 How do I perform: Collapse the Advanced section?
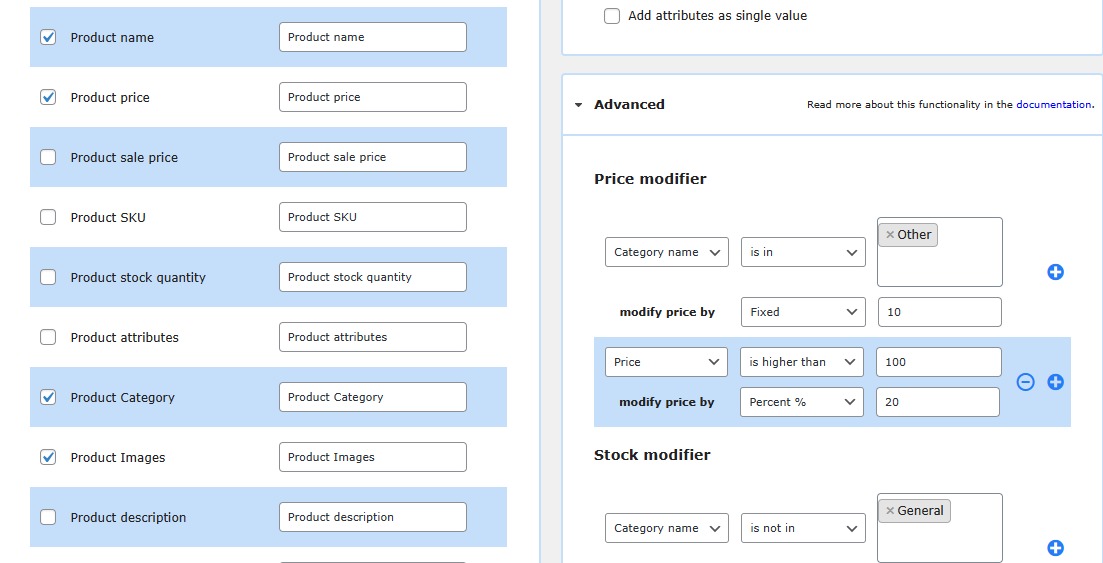coord(579,105)
